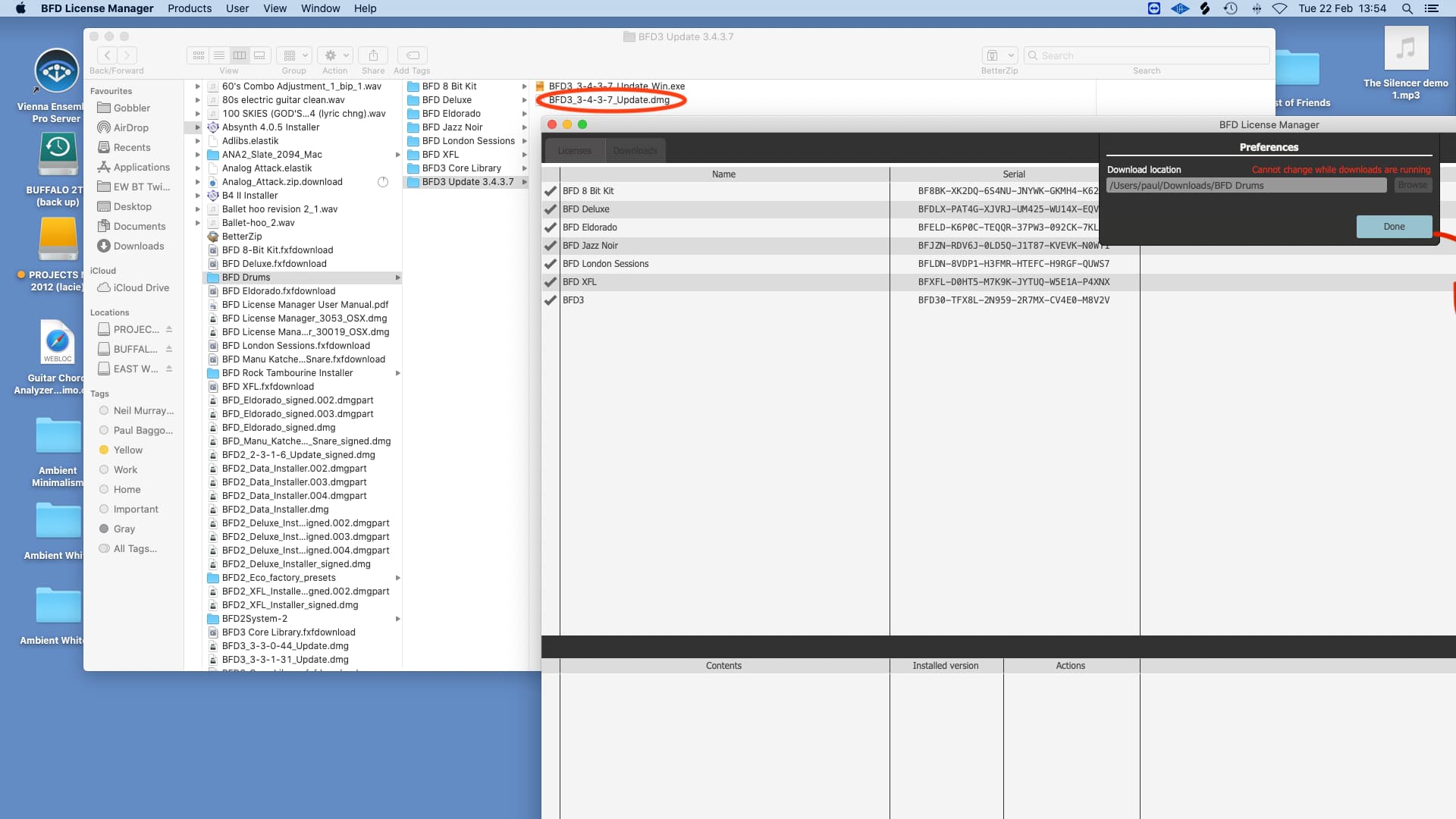Open the Group by dropdown in Finder
Screen dimensions: 1456x819
click(294, 55)
